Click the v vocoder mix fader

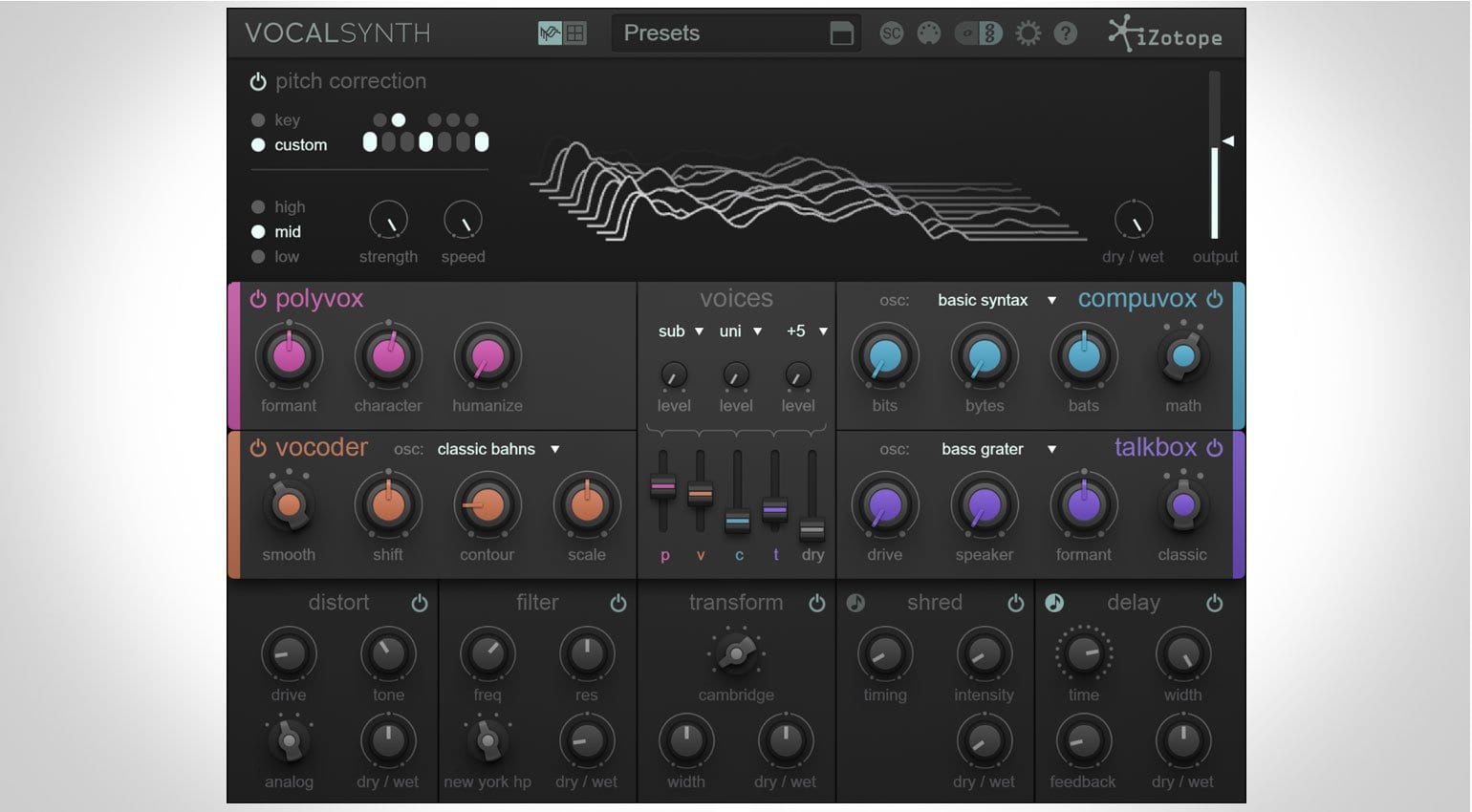pos(701,495)
